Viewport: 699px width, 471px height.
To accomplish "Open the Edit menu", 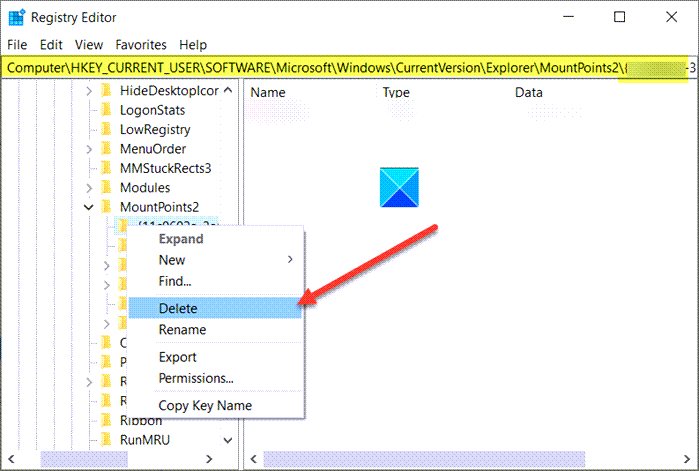I will (x=51, y=45).
